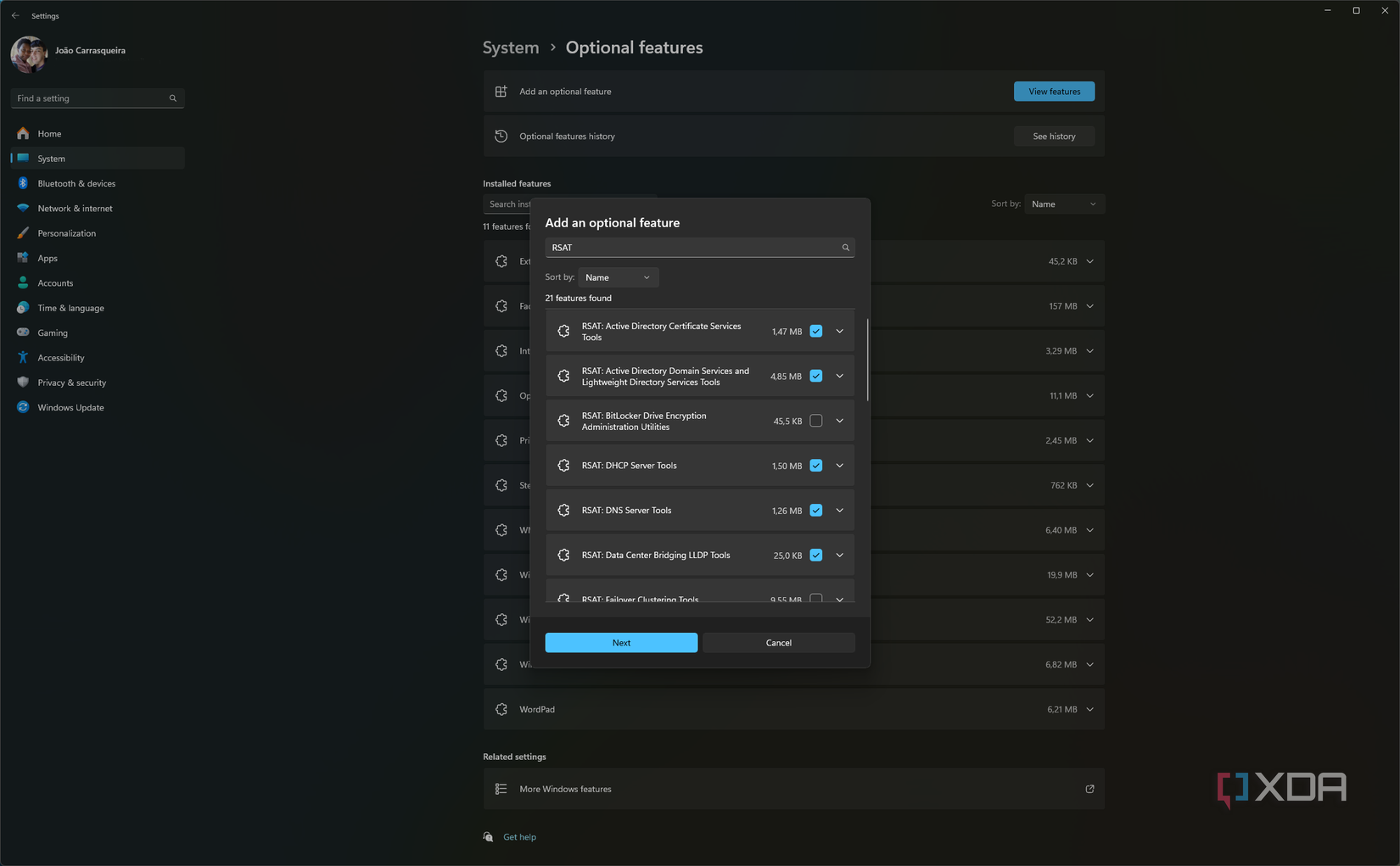Click the RSAT search input field
Viewport: 1400px width, 866px height.
click(x=692, y=248)
